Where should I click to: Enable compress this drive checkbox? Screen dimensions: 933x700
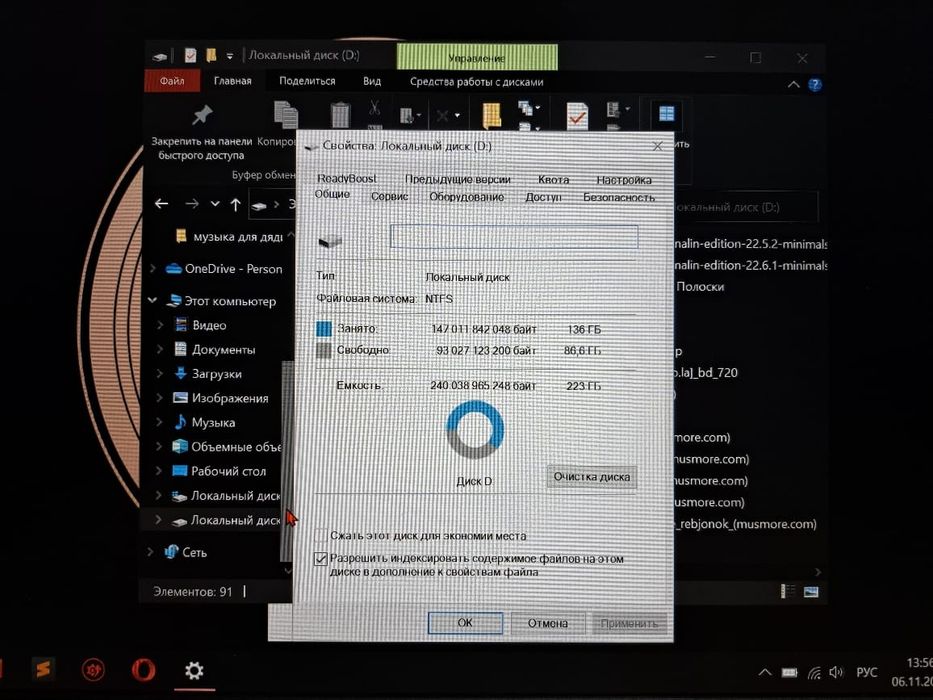[x=321, y=535]
